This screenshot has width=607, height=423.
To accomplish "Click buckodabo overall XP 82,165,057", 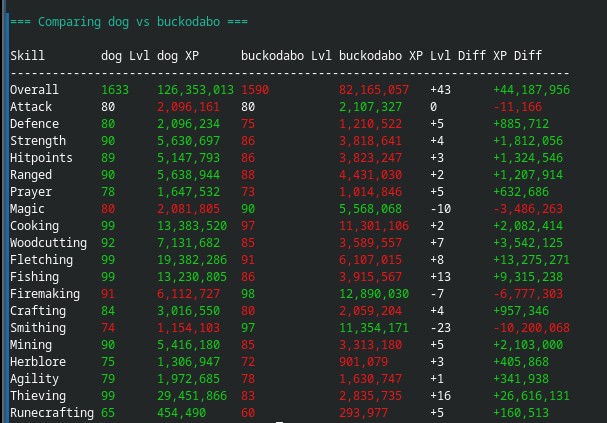I will [x=374, y=90].
